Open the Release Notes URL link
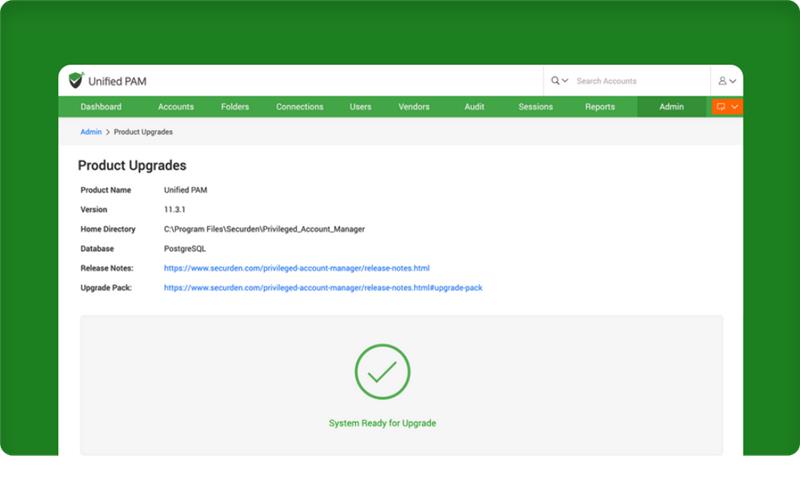 pos(296,268)
